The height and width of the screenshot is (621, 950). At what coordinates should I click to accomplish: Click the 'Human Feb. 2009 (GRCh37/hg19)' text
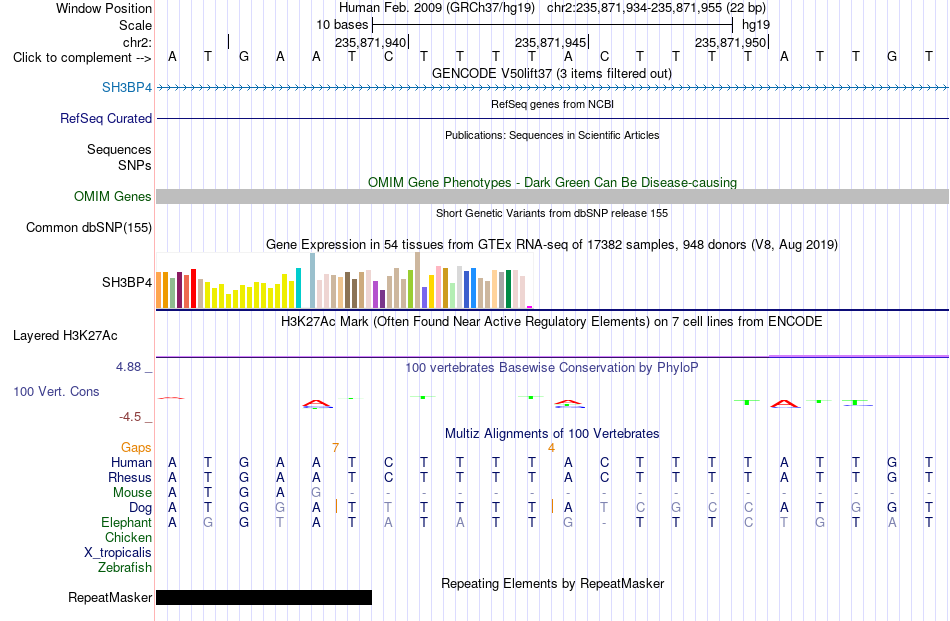point(437,8)
